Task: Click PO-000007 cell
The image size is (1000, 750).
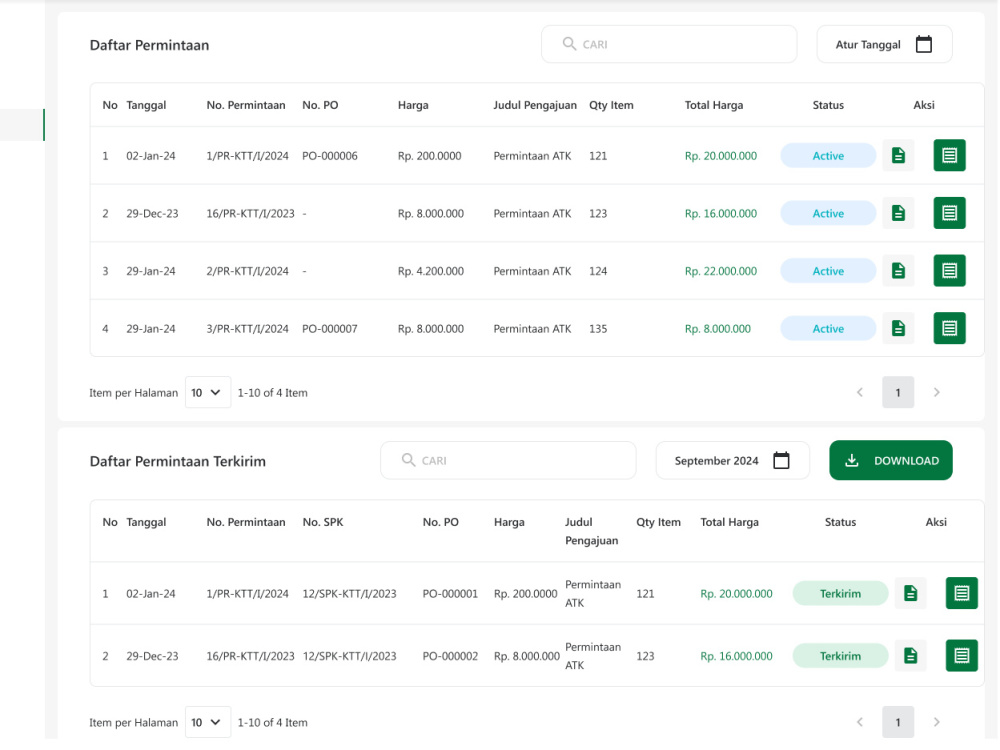Action: click(x=330, y=328)
